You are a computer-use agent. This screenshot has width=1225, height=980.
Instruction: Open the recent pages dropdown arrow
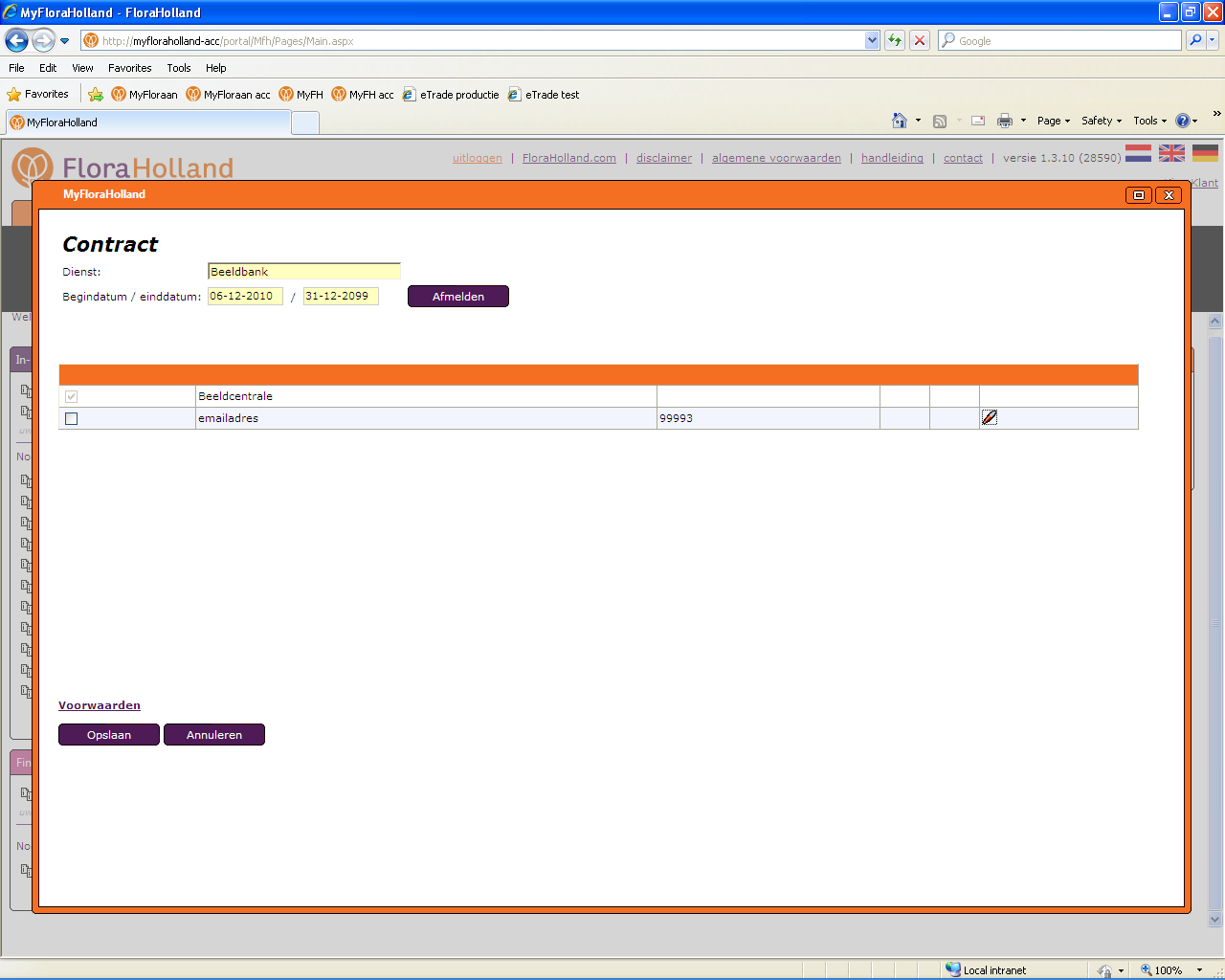(x=64, y=41)
